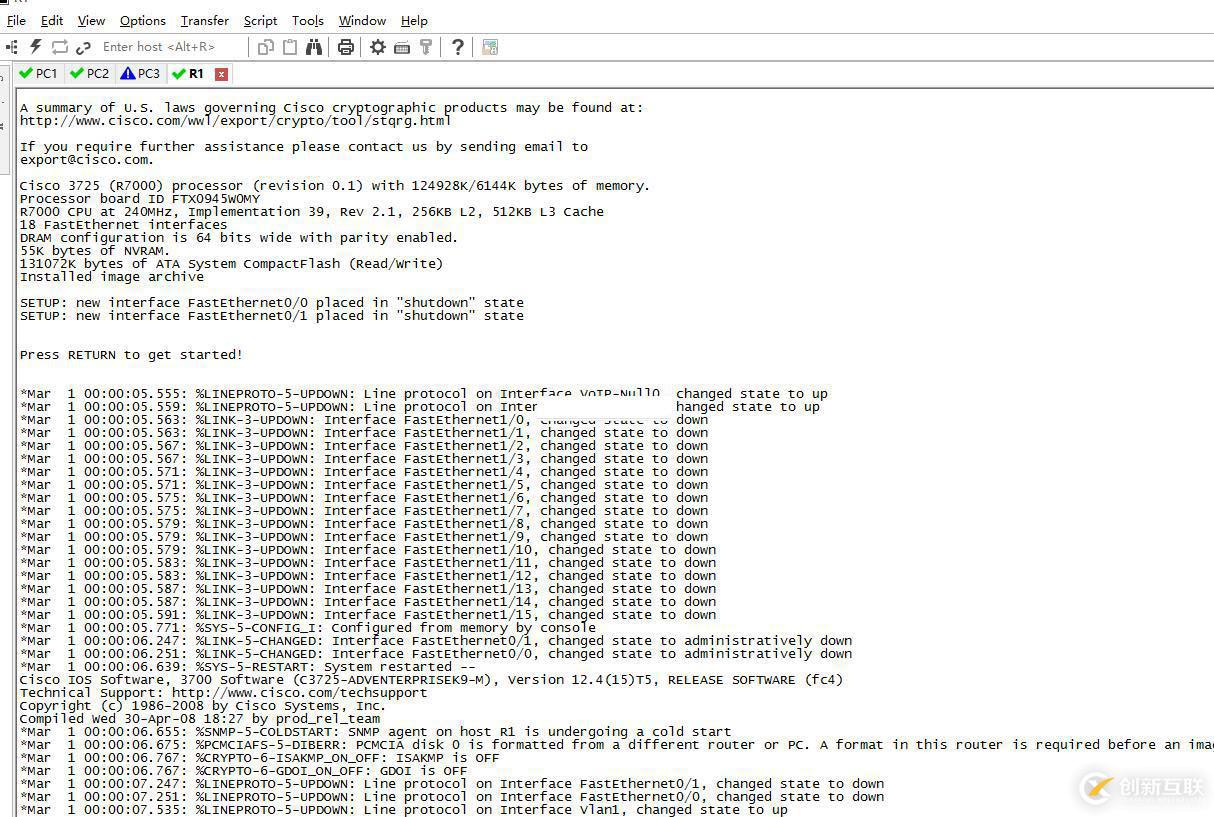Open the Tools menu
1214x817 pixels.
[308, 20]
